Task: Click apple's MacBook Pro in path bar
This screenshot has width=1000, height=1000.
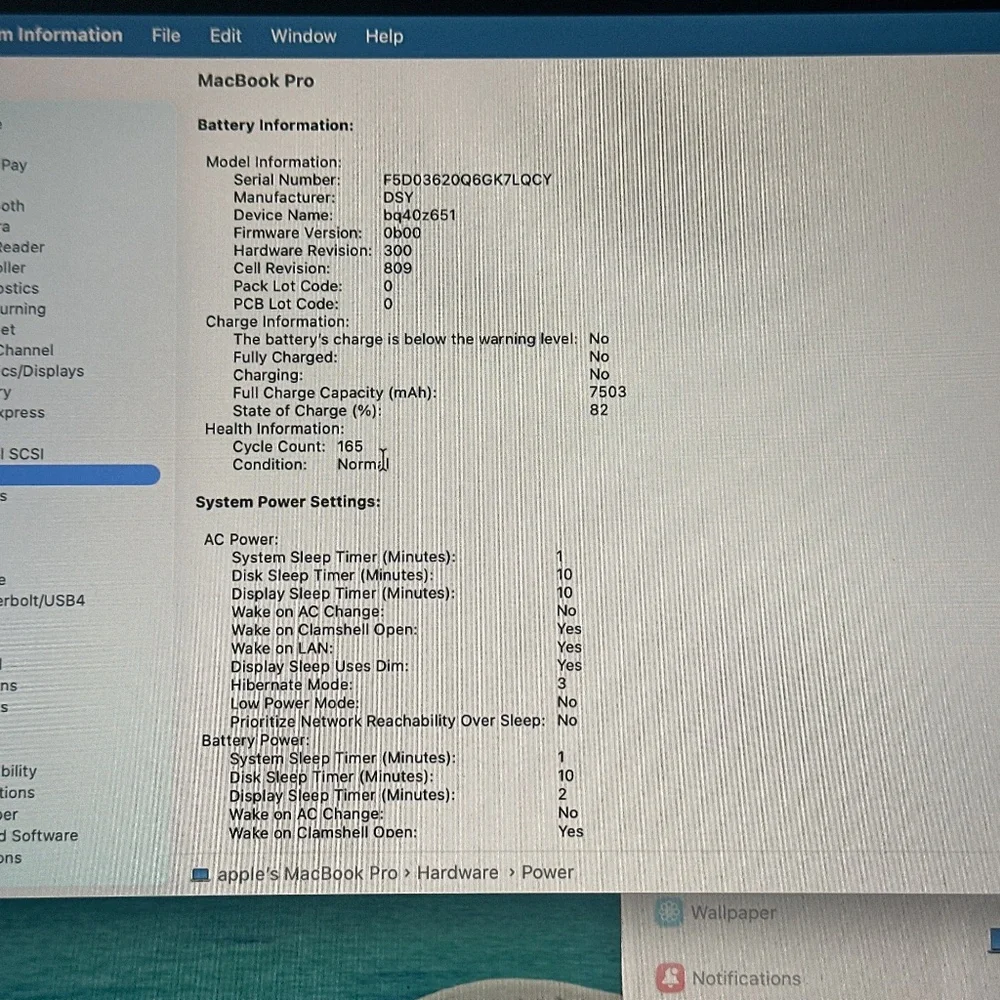Action: click(x=307, y=873)
